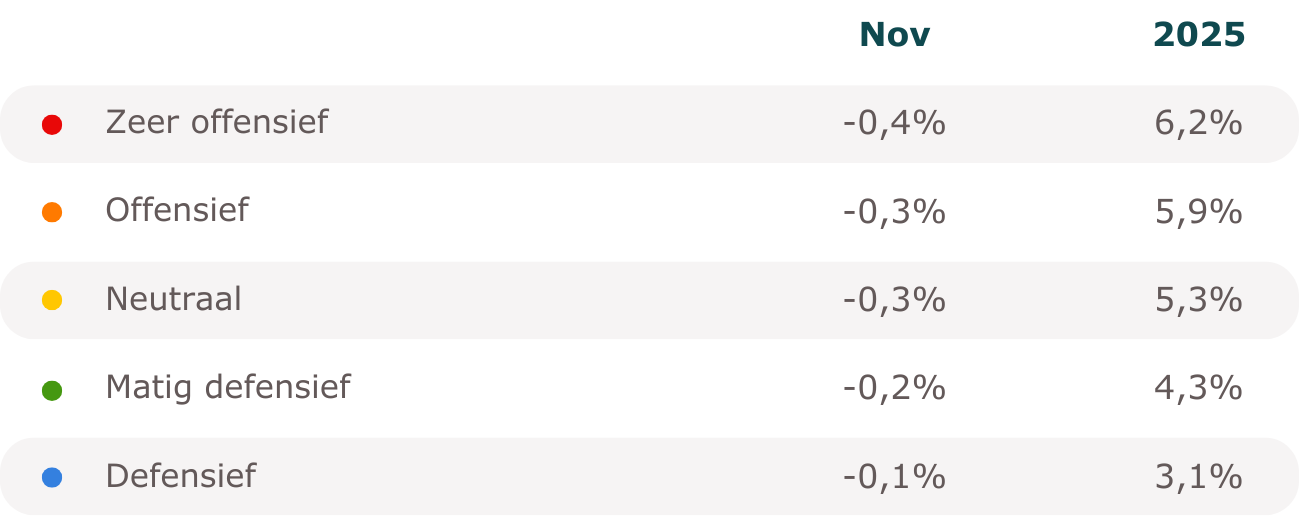Image resolution: width=1299 pixels, height=531 pixels.
Task: Open the Offensief profile label
Action: coord(177,210)
